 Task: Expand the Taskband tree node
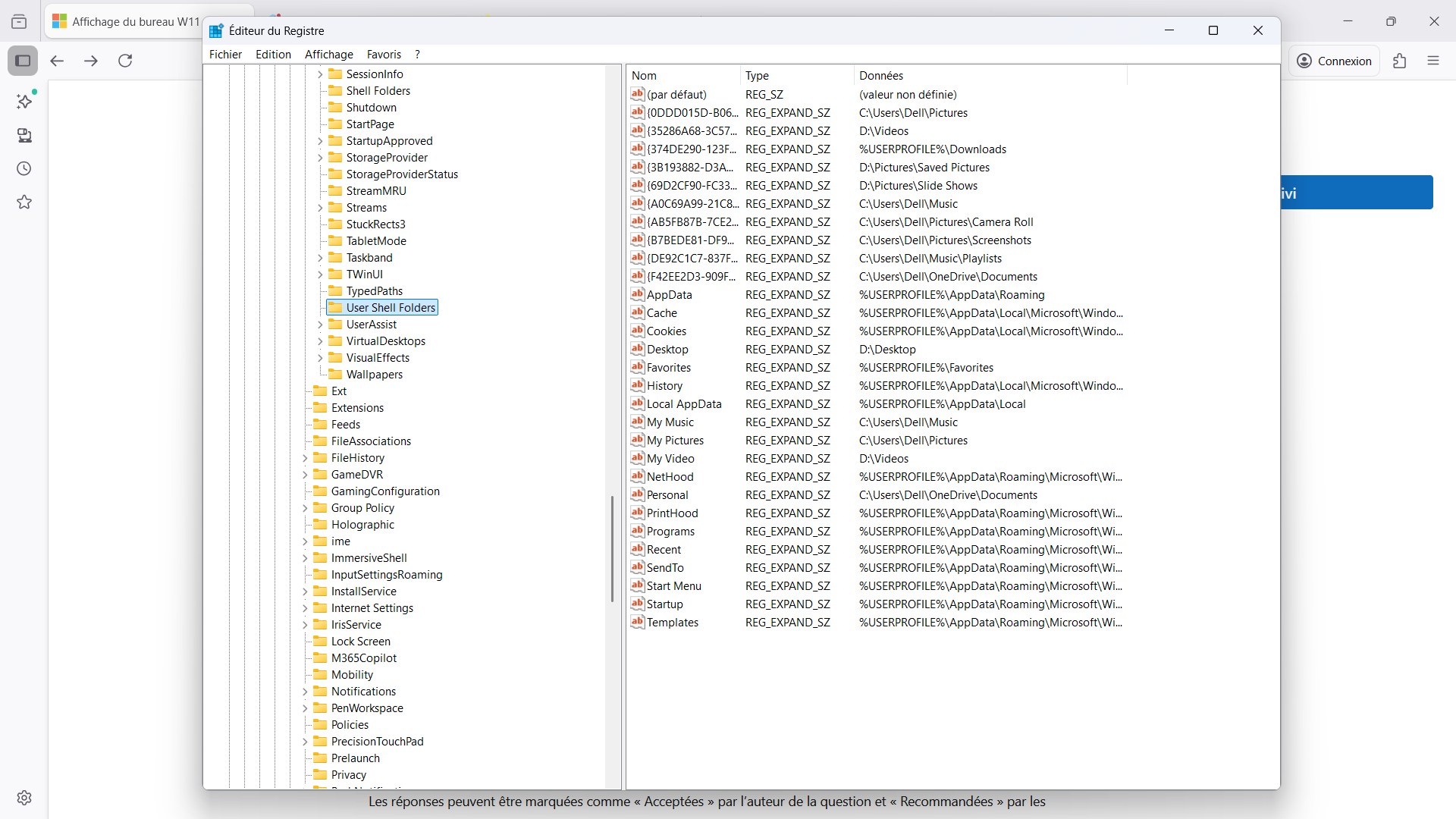320,258
